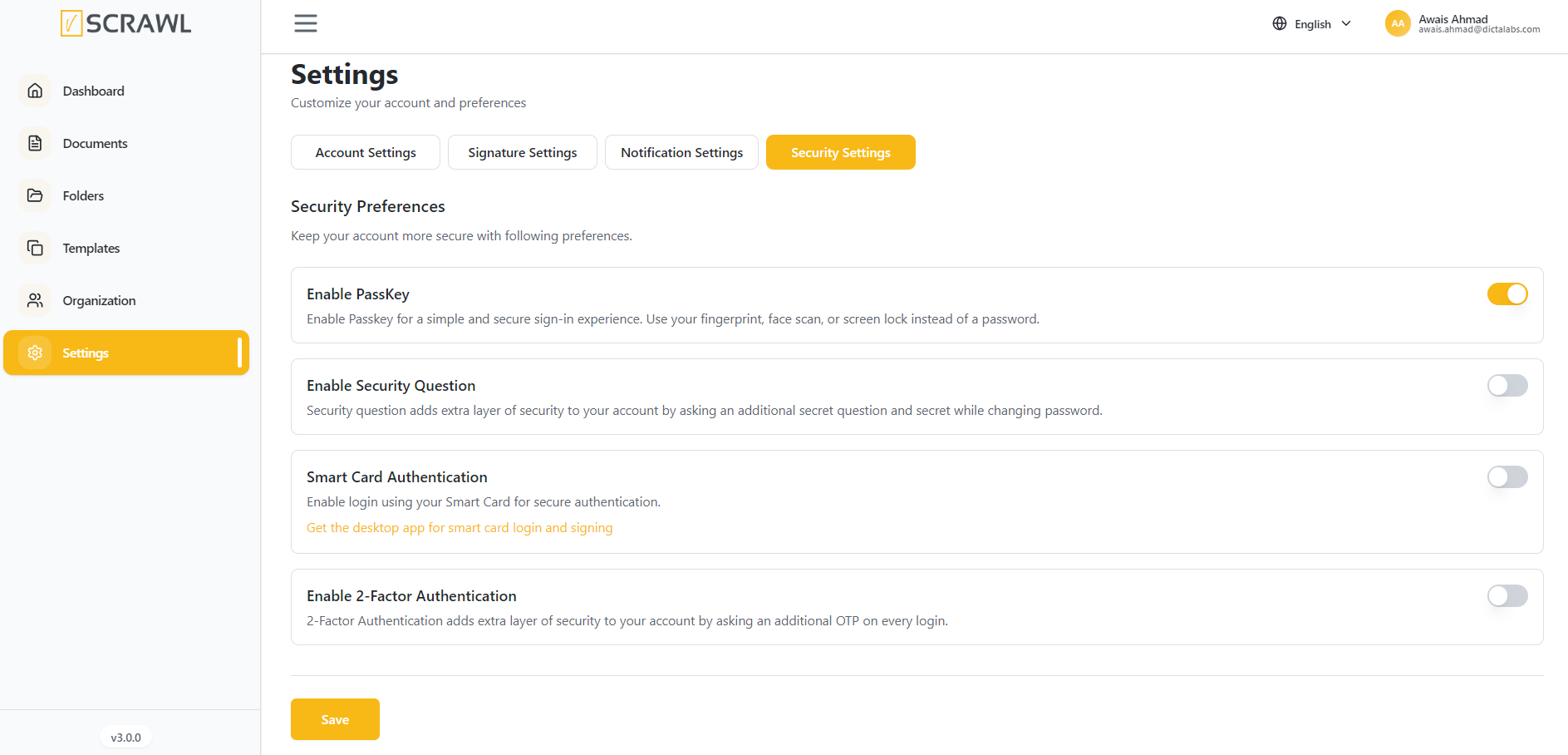Open the Notification Settings tab
The height and width of the screenshot is (755, 1568).
[681, 152]
